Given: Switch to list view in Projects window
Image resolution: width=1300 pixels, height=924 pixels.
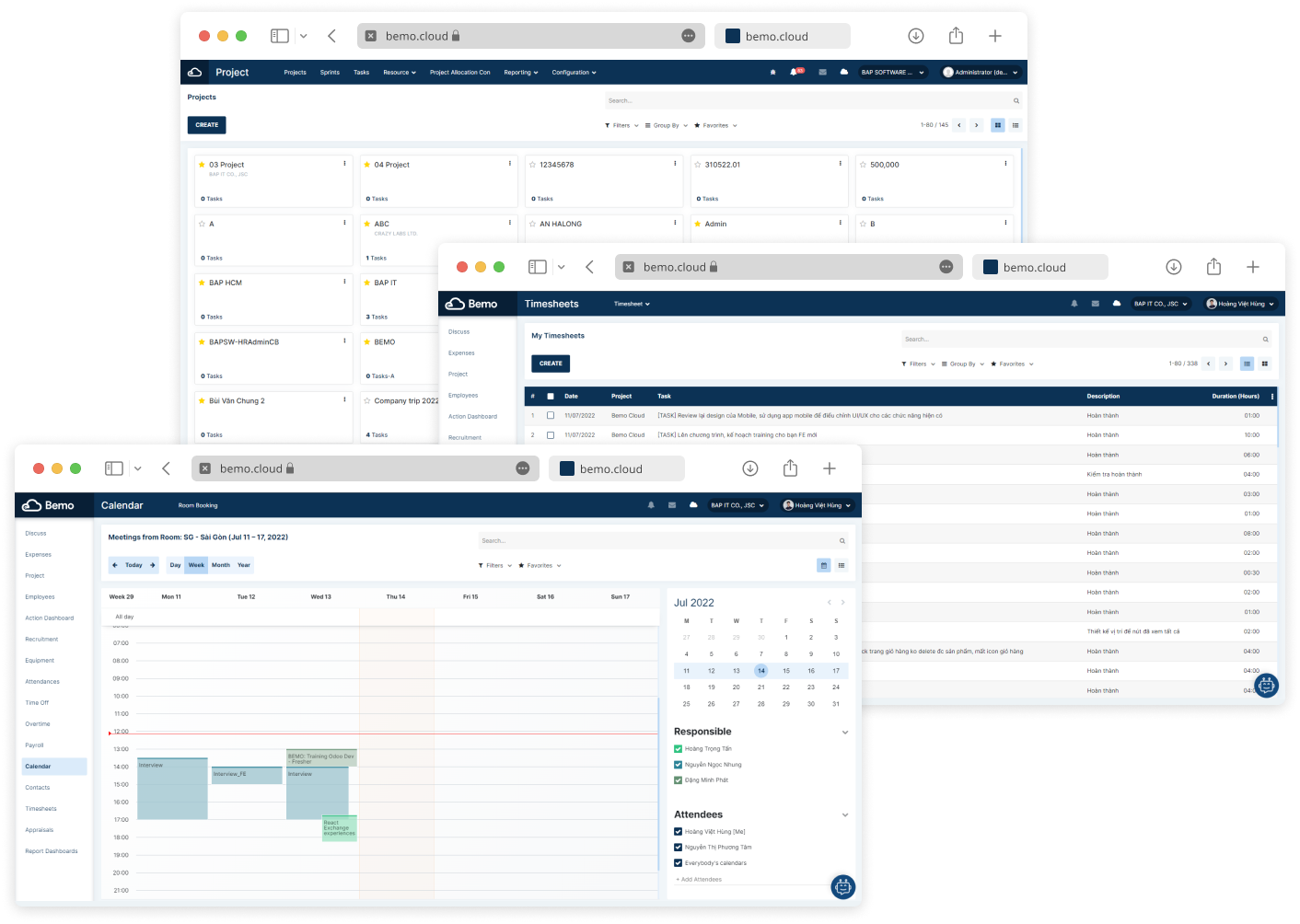Looking at the screenshot, I should [1016, 125].
